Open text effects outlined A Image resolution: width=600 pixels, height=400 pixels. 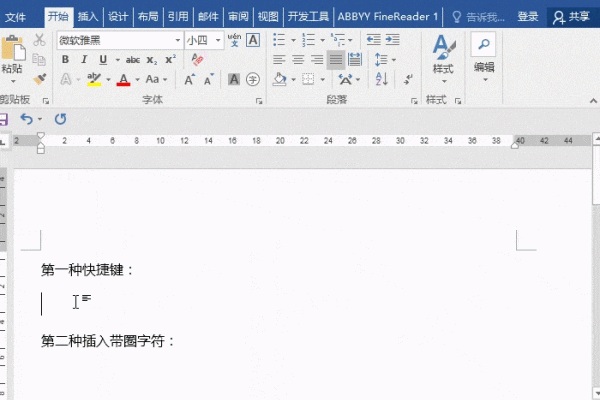click(66, 79)
